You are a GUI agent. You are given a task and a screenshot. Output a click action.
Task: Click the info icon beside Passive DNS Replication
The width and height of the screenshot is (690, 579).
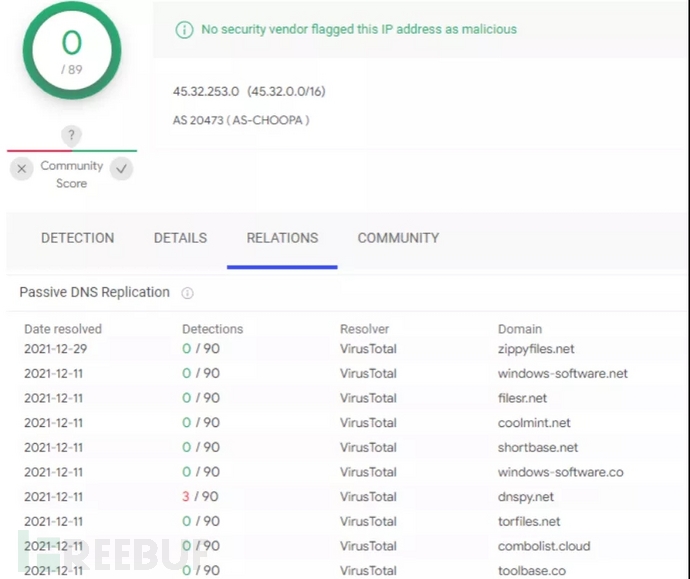tap(187, 293)
